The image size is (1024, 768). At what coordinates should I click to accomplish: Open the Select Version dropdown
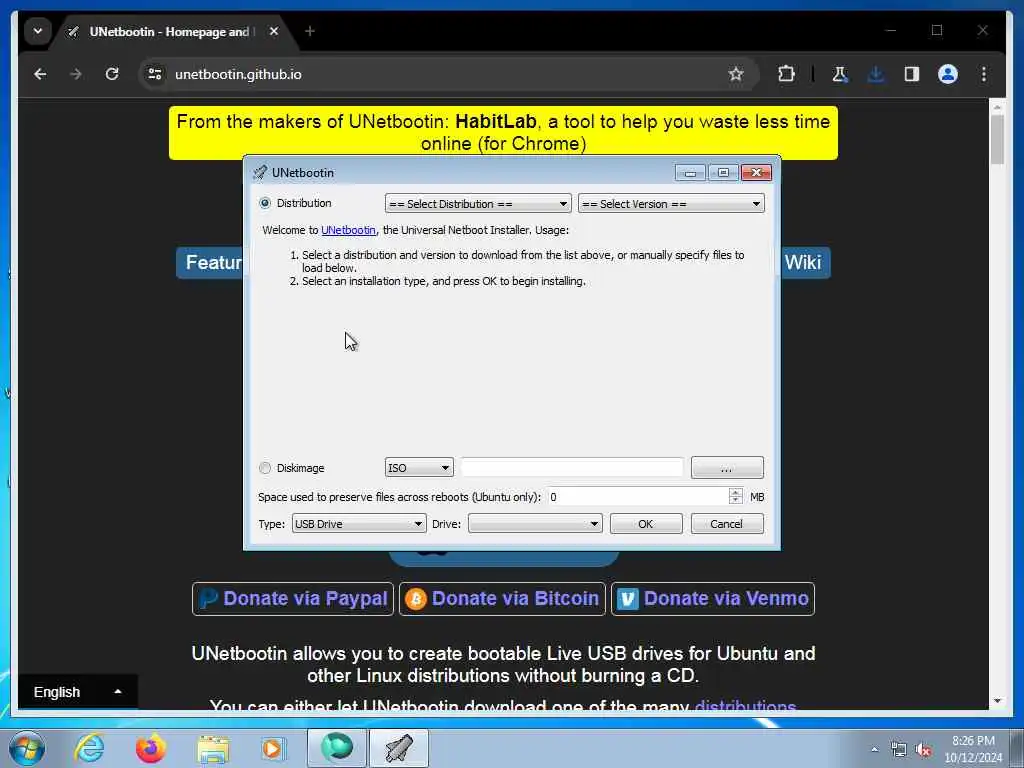click(671, 204)
